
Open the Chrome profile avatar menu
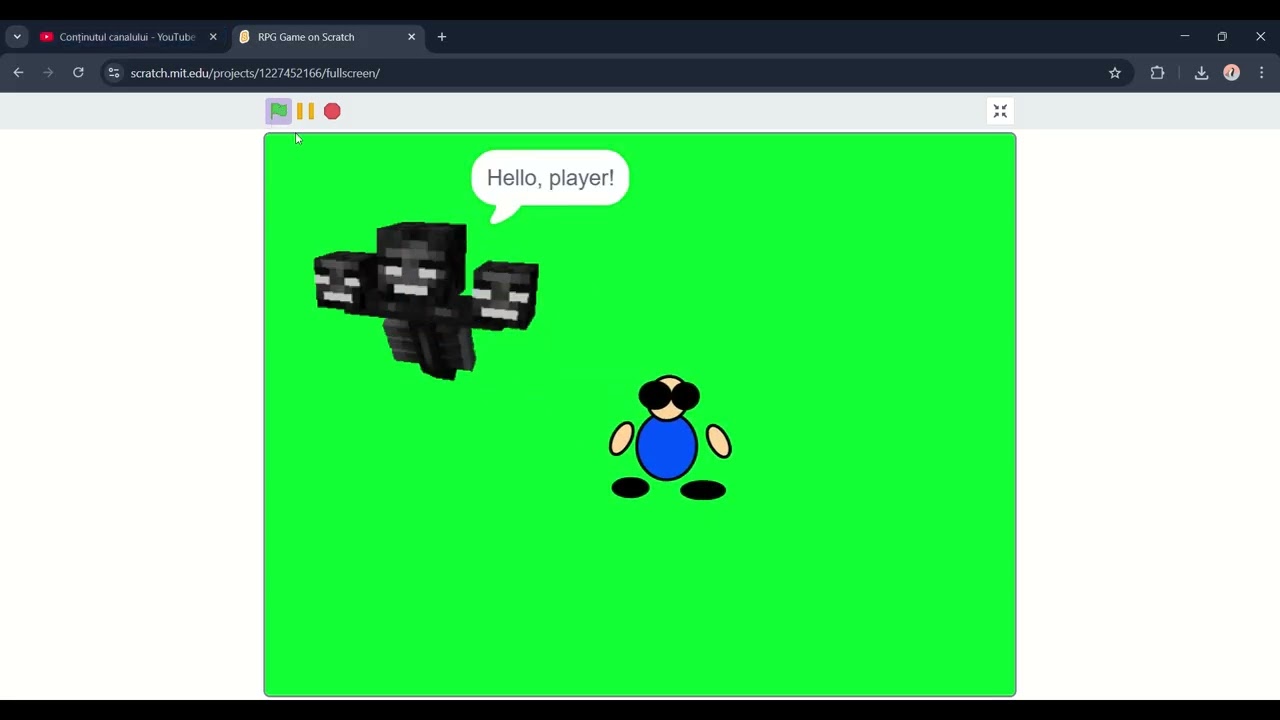click(1231, 73)
